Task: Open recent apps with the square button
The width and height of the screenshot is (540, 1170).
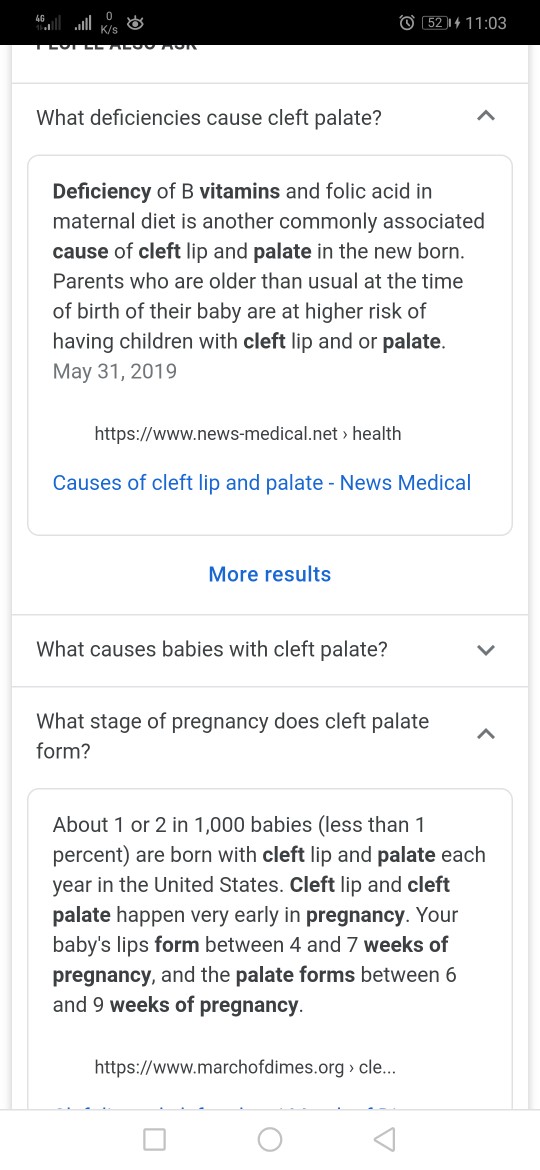Action: click(x=154, y=1139)
